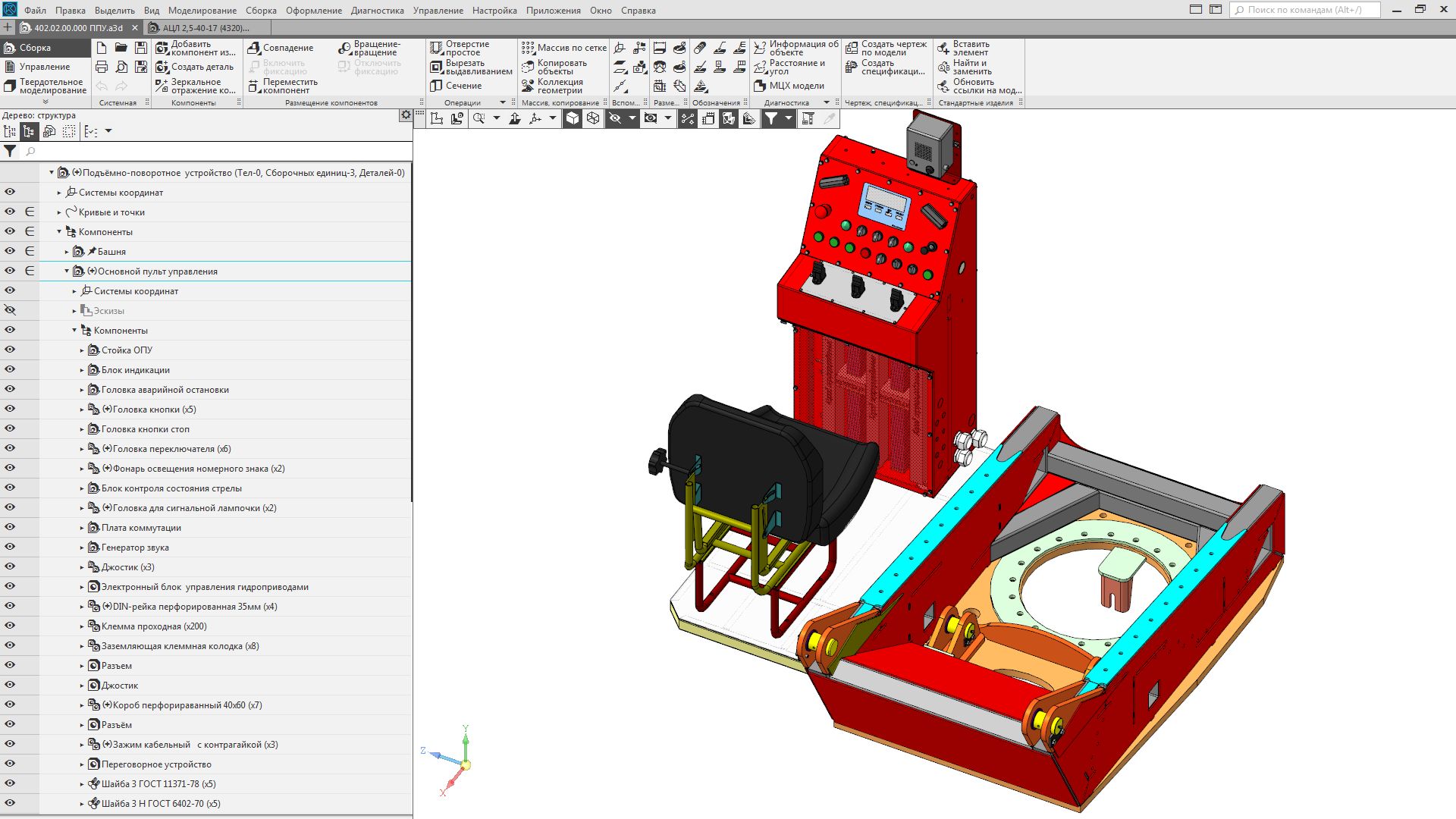Open the Операции panel dropdown arrow

click(502, 102)
